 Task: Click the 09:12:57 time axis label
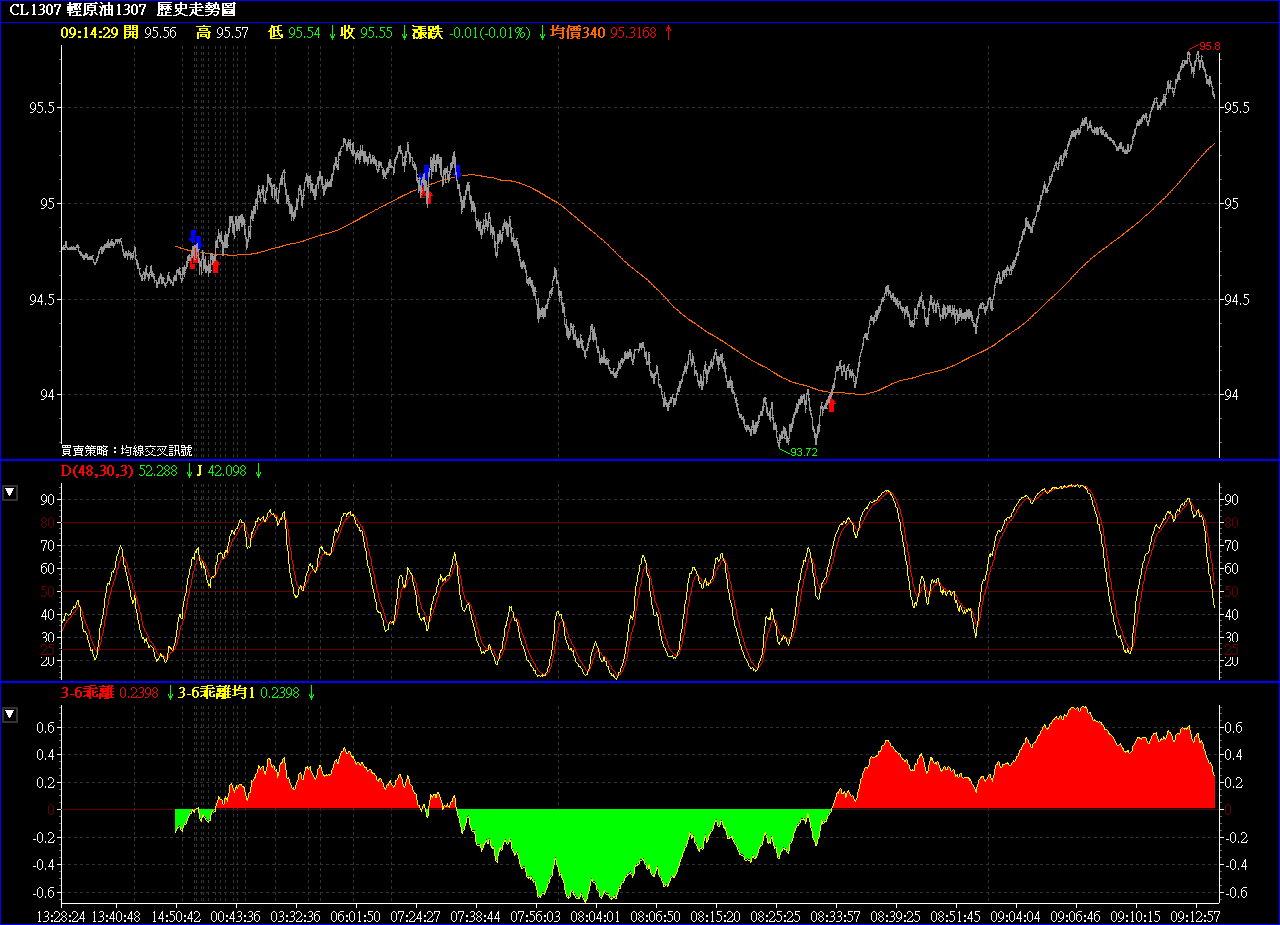[1196, 915]
